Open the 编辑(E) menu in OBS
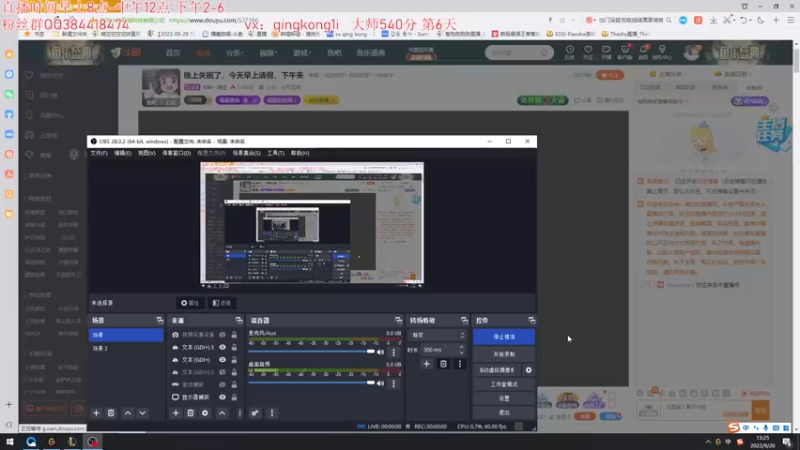The width and height of the screenshot is (800, 450). tap(122, 153)
